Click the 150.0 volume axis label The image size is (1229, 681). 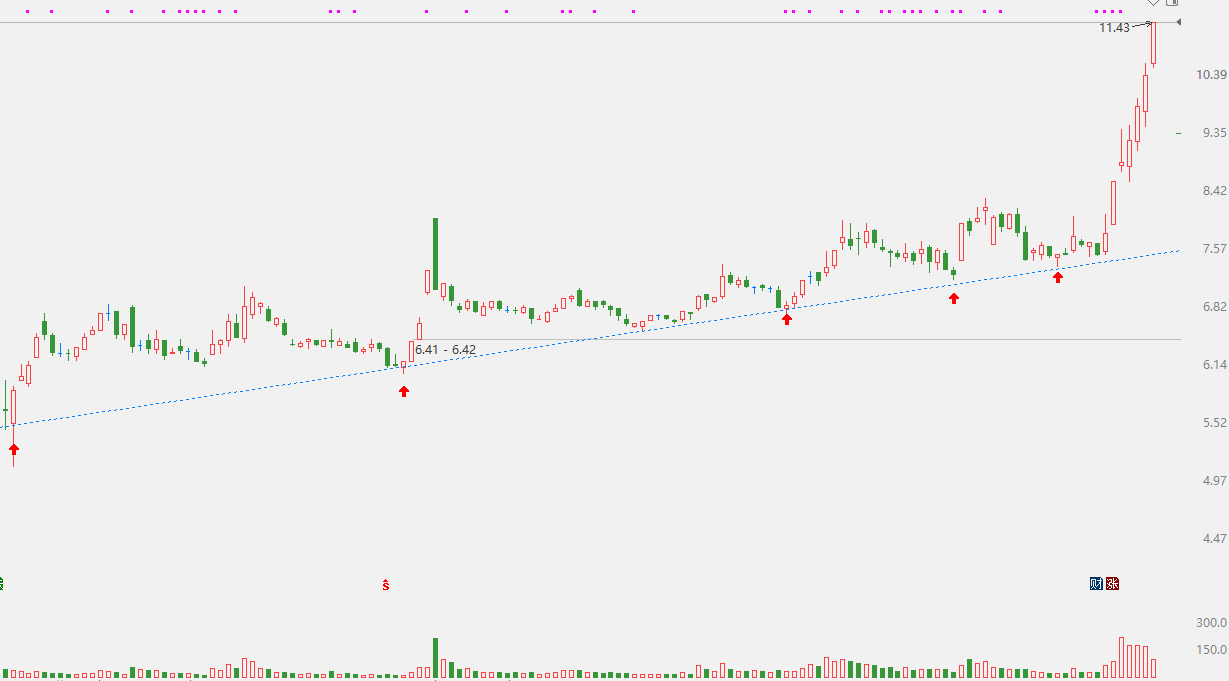click(1213, 650)
